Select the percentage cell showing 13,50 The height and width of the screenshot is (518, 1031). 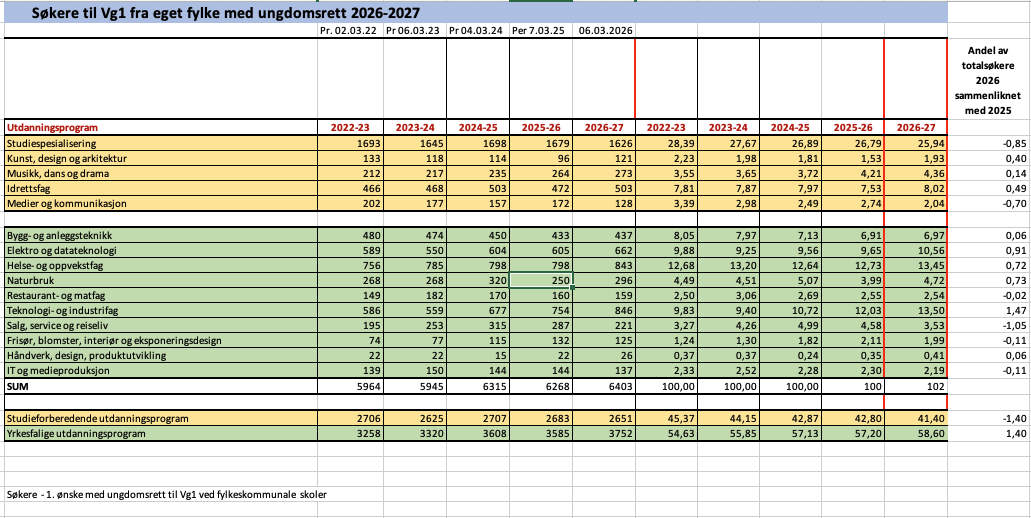pos(915,310)
